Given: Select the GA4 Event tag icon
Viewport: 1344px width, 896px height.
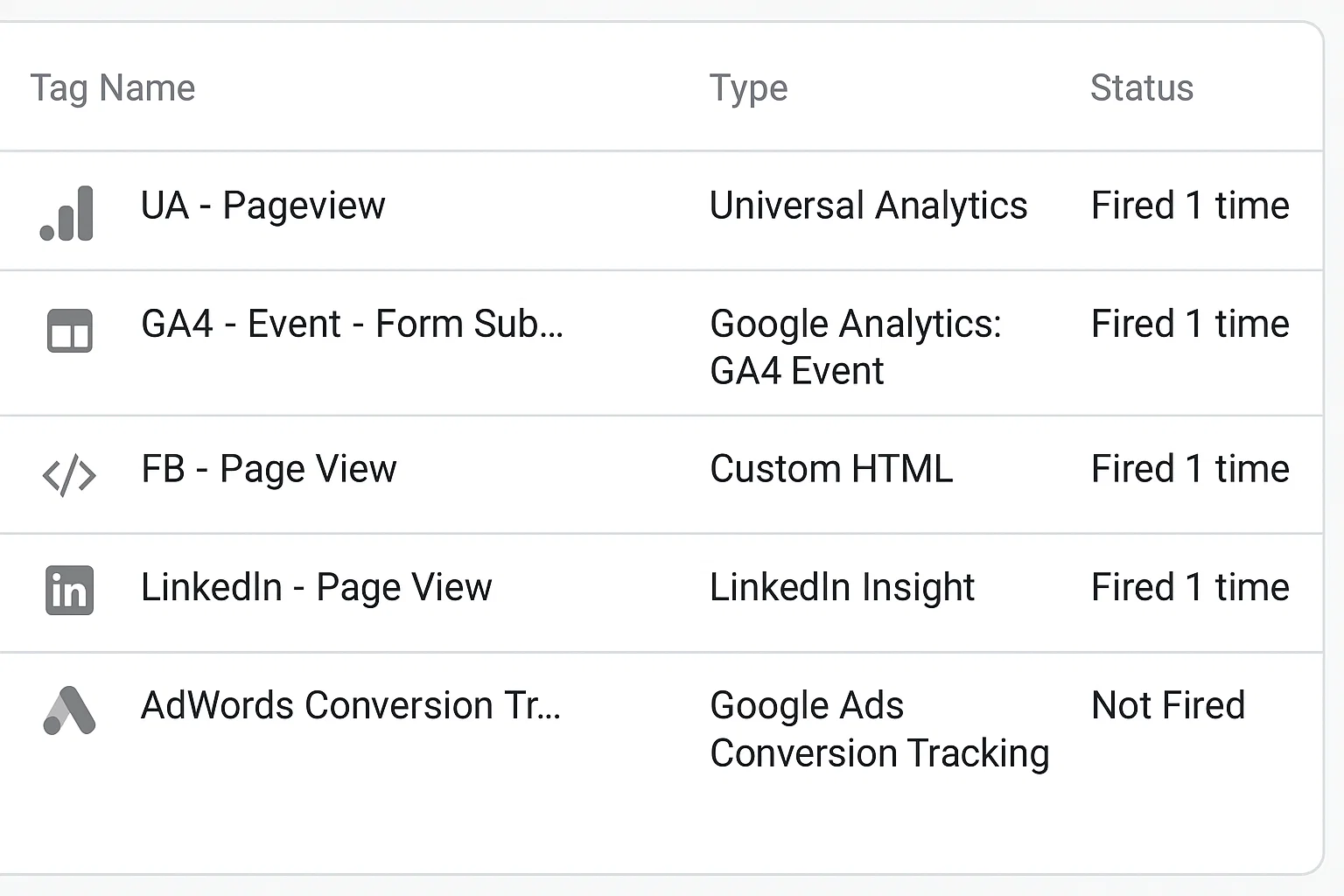Looking at the screenshot, I should [x=68, y=332].
